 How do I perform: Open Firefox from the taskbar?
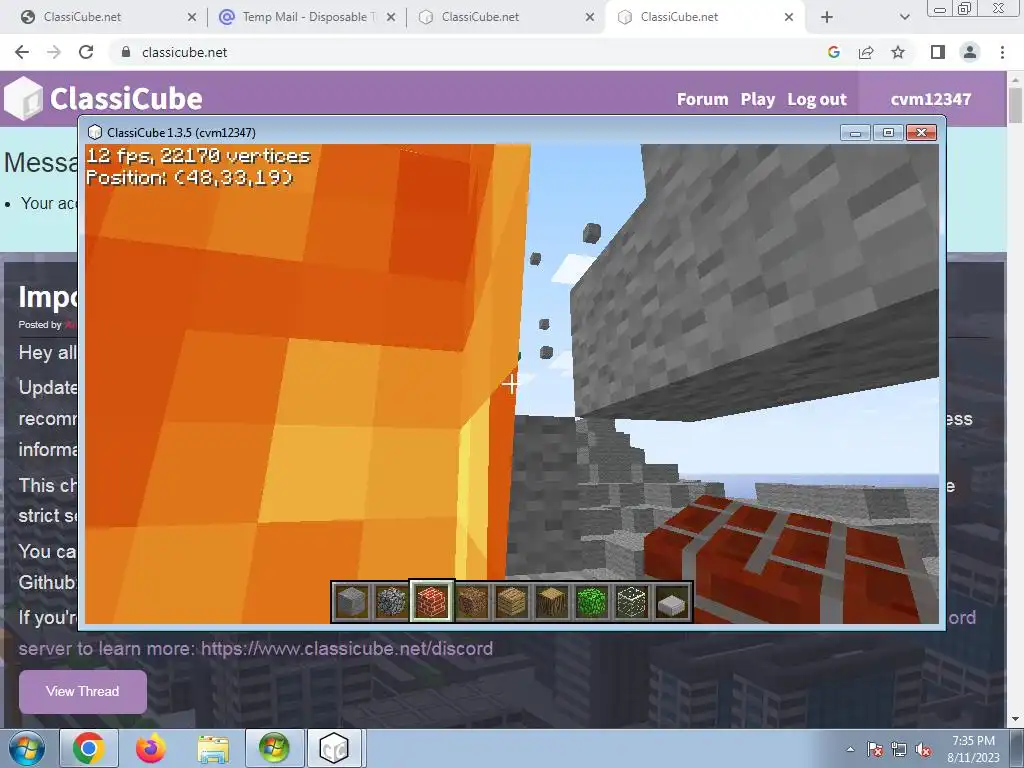pos(151,748)
